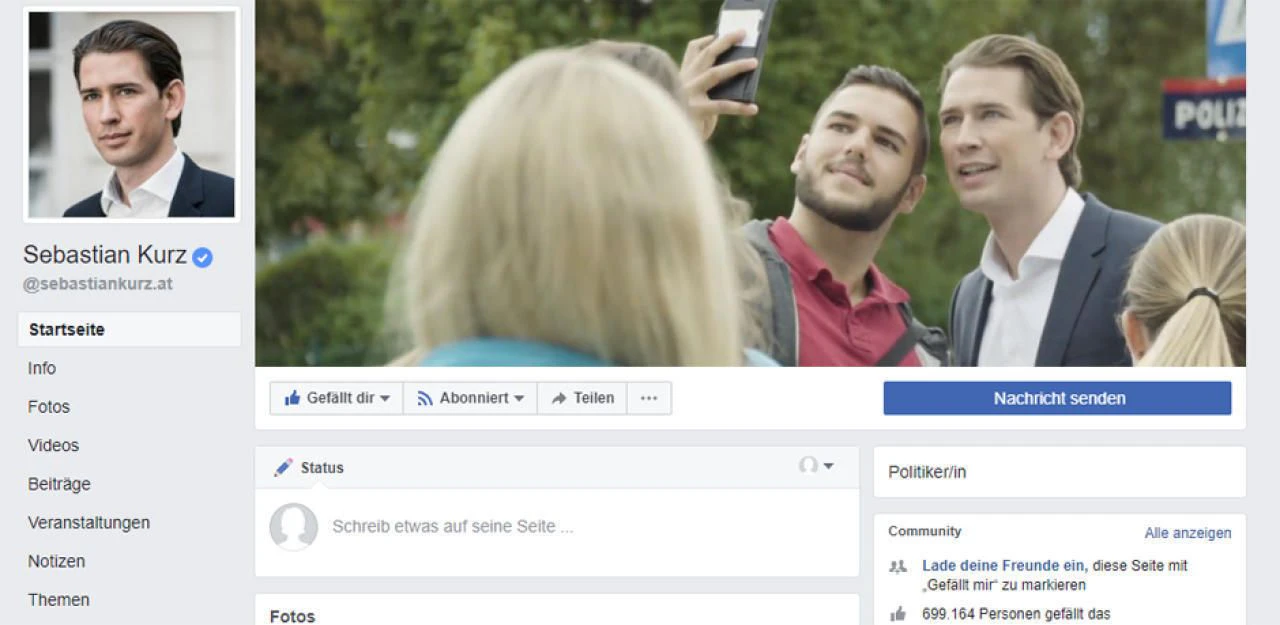Viewport: 1280px width, 625px height.
Task: Open the Sebastian Kurz profile picture
Action: pos(132,114)
